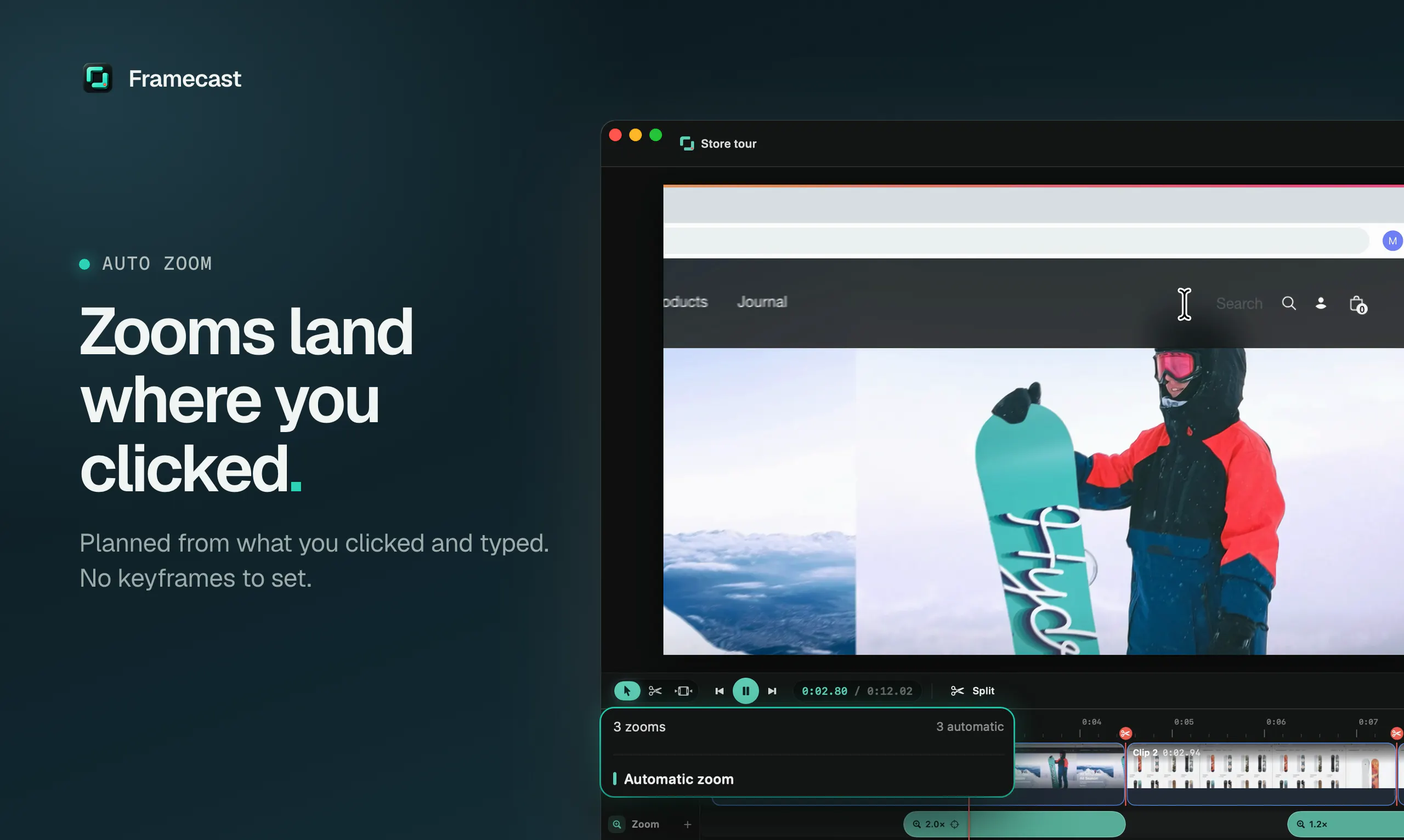Click the 3 zooms label
The width and height of the screenshot is (1404, 840).
coord(639,726)
